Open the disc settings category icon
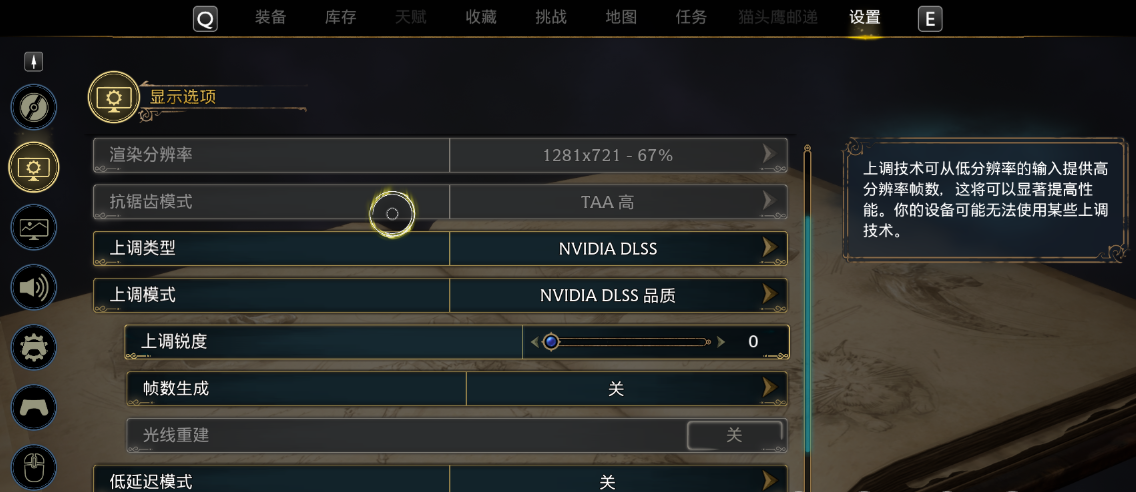The image size is (1136, 492). 33,107
